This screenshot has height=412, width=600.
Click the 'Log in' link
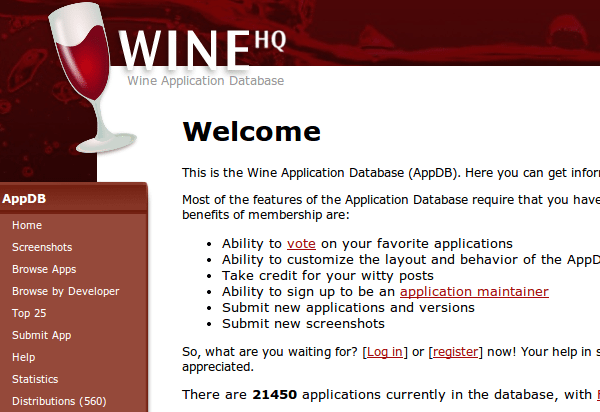click(385, 352)
